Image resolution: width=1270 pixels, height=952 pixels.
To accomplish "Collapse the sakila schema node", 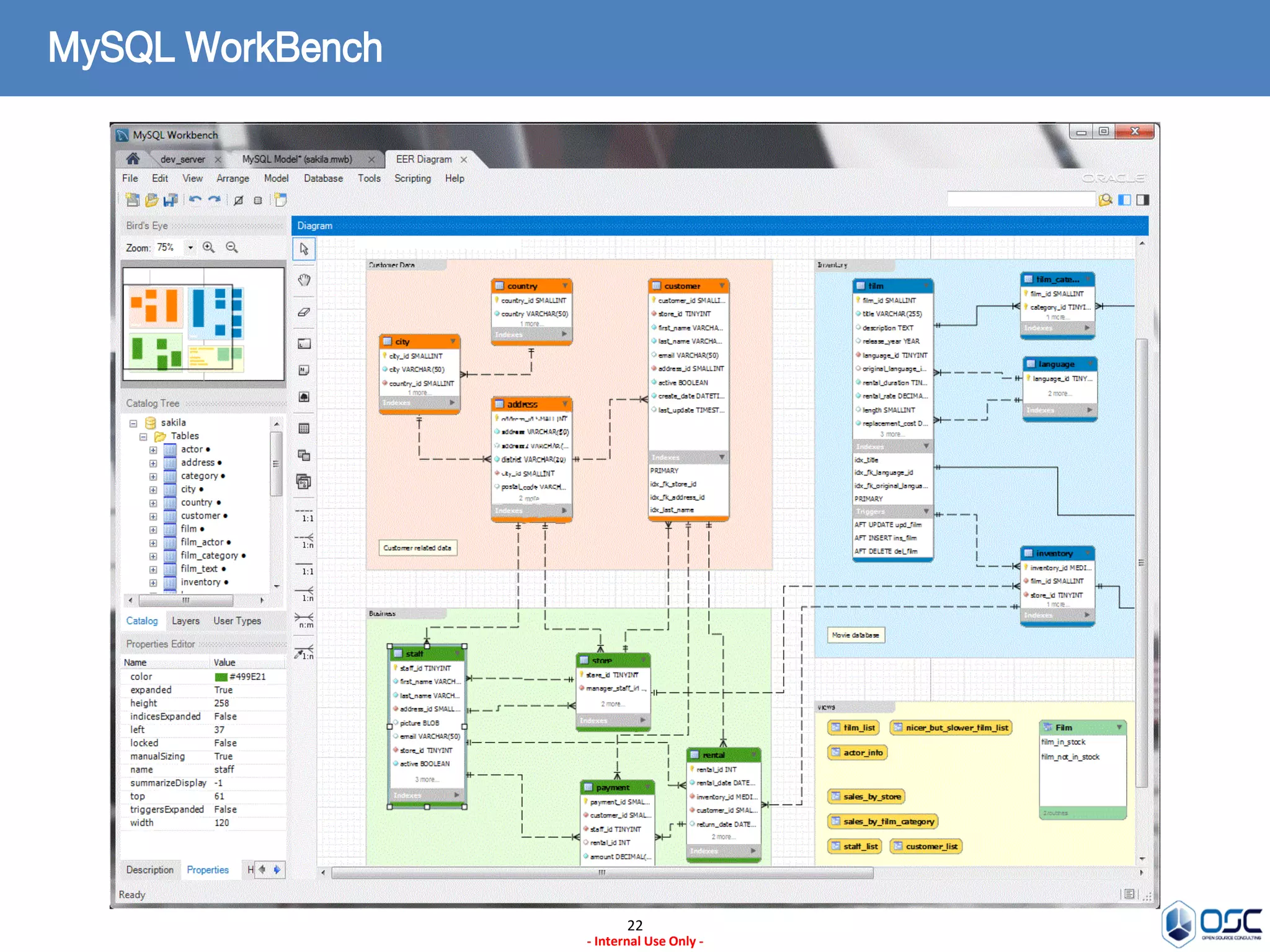I will click(x=133, y=423).
